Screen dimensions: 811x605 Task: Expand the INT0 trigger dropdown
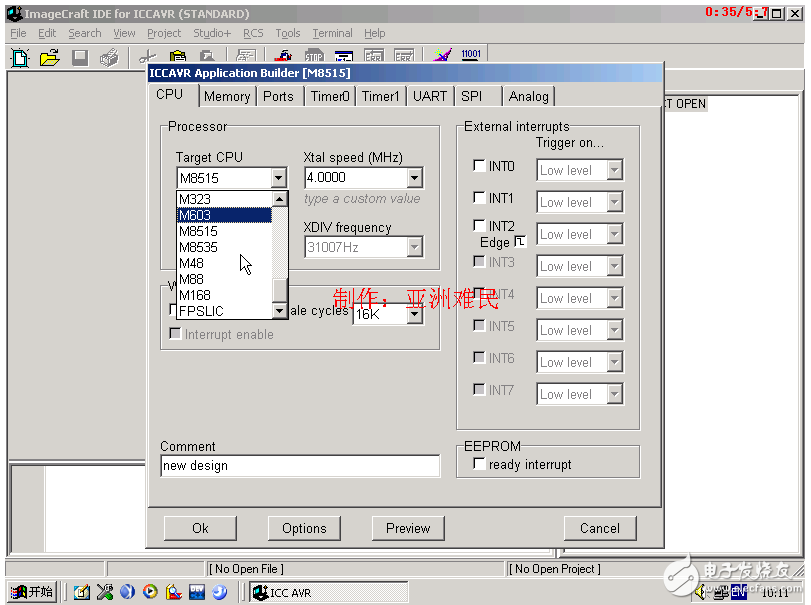(614, 171)
